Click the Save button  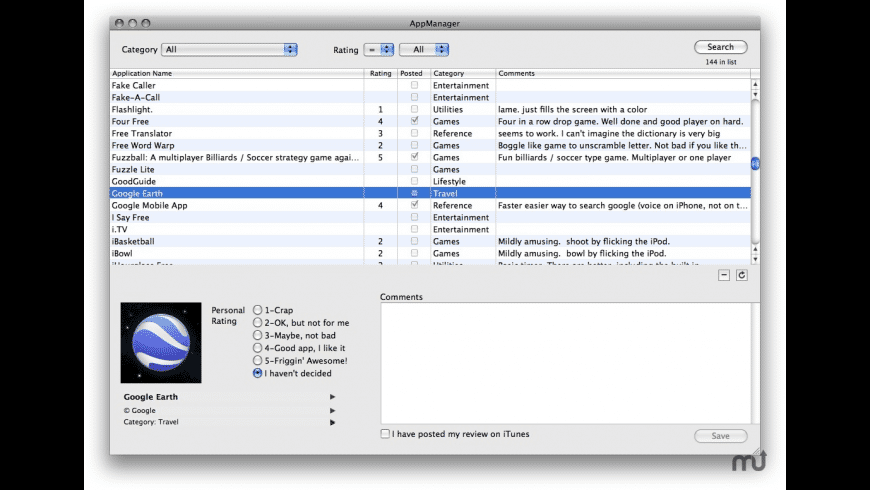pyautogui.click(x=720, y=436)
